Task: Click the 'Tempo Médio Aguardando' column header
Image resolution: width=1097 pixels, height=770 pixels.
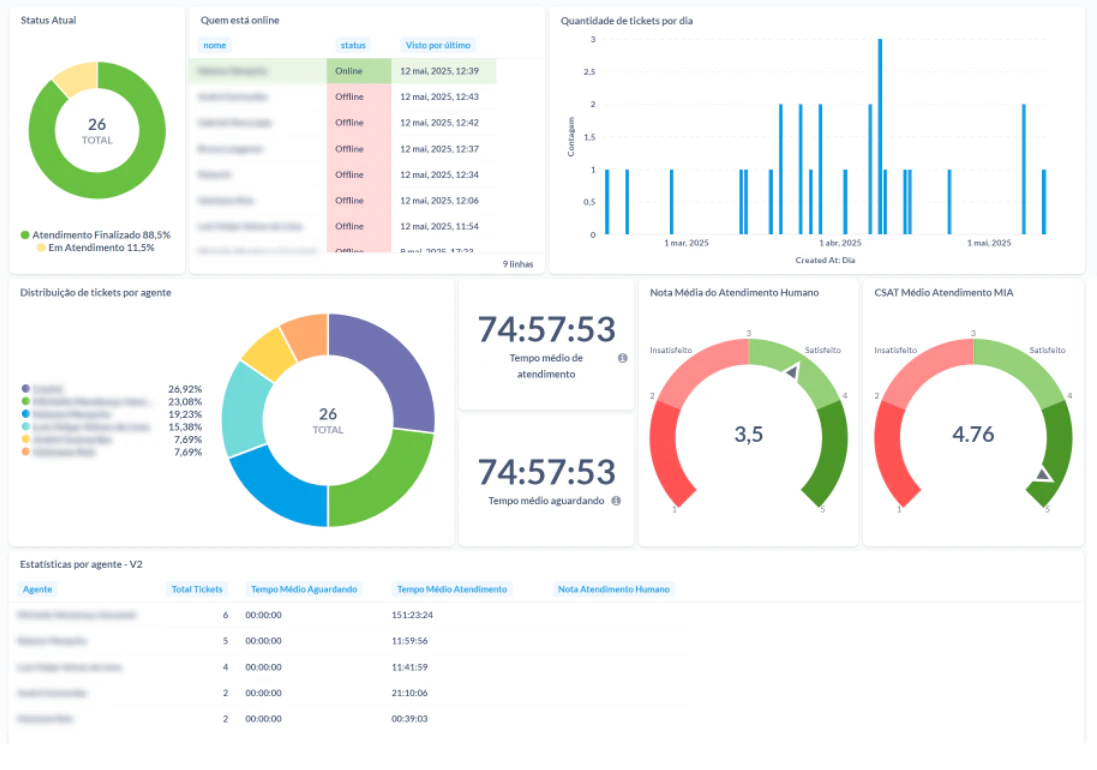Action: (304, 589)
